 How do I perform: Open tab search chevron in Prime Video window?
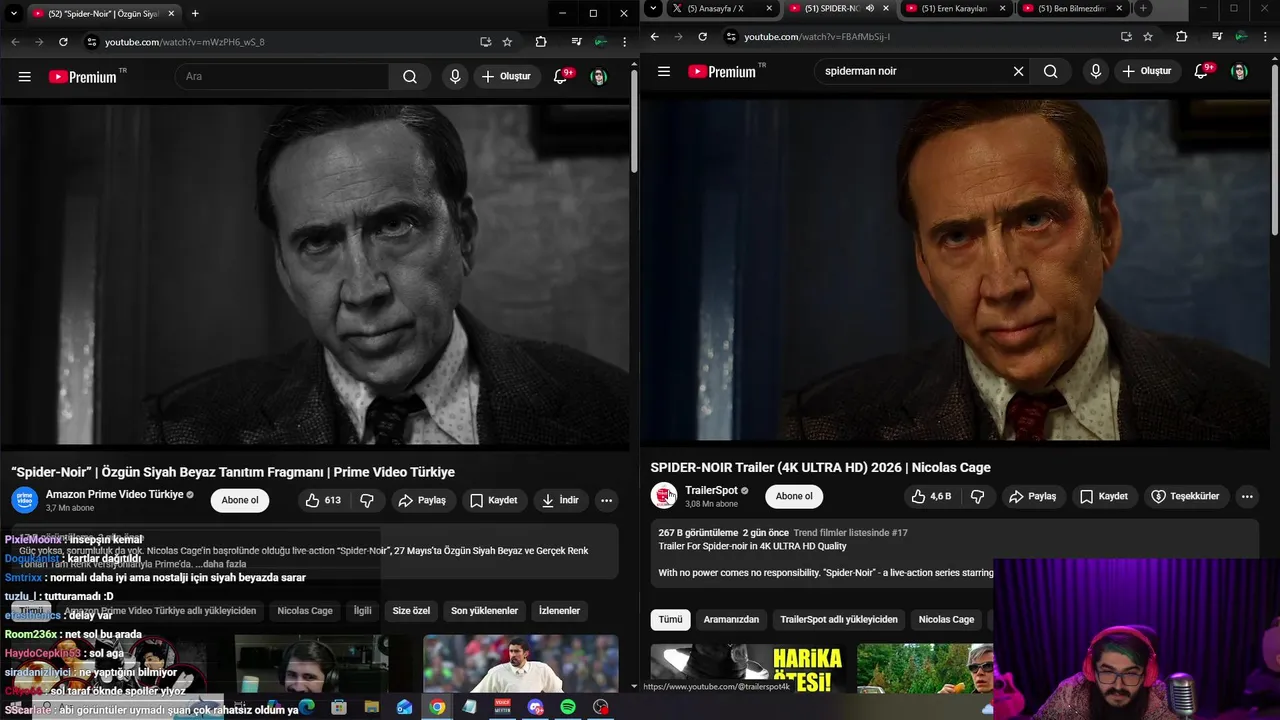(13, 13)
